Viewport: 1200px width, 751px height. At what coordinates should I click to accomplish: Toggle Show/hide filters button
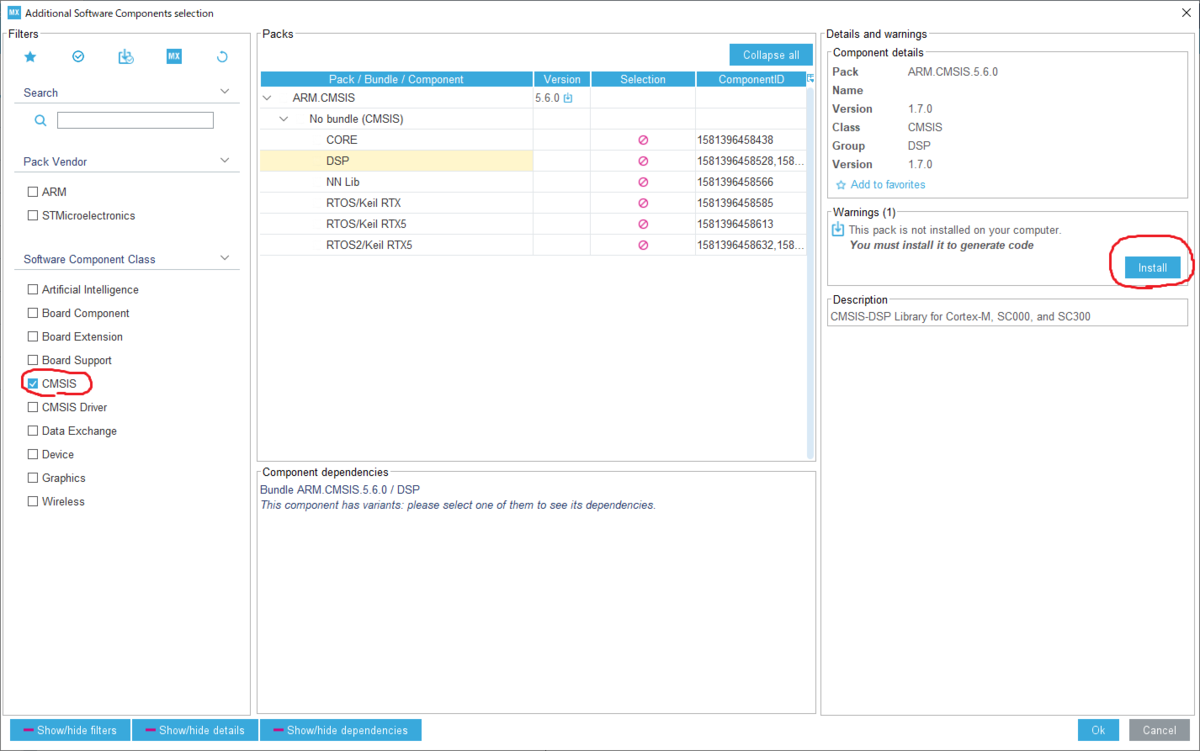click(70, 730)
